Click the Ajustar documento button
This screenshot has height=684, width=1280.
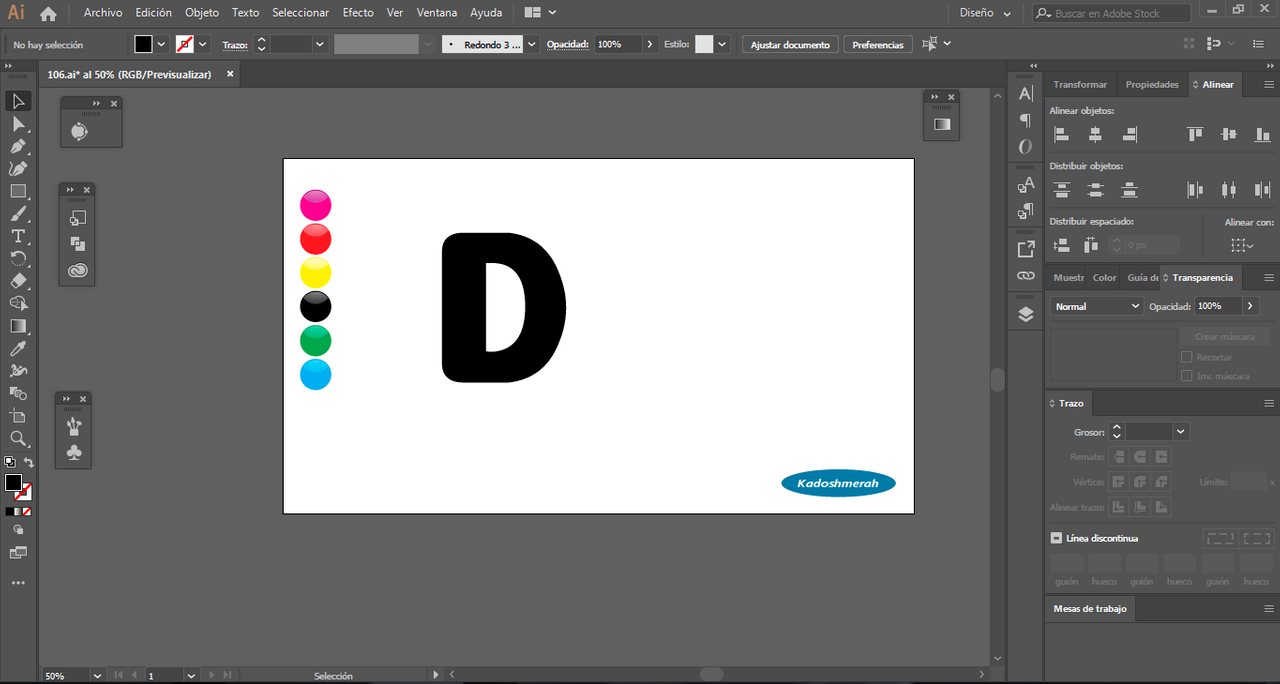790,44
